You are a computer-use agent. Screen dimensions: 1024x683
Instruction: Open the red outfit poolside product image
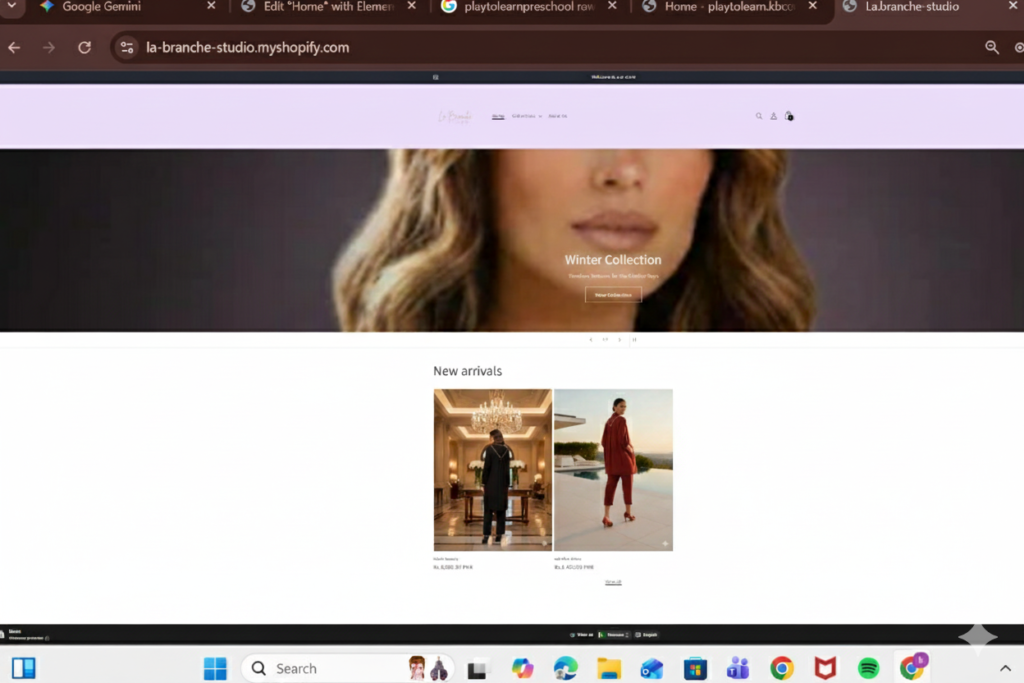613,469
